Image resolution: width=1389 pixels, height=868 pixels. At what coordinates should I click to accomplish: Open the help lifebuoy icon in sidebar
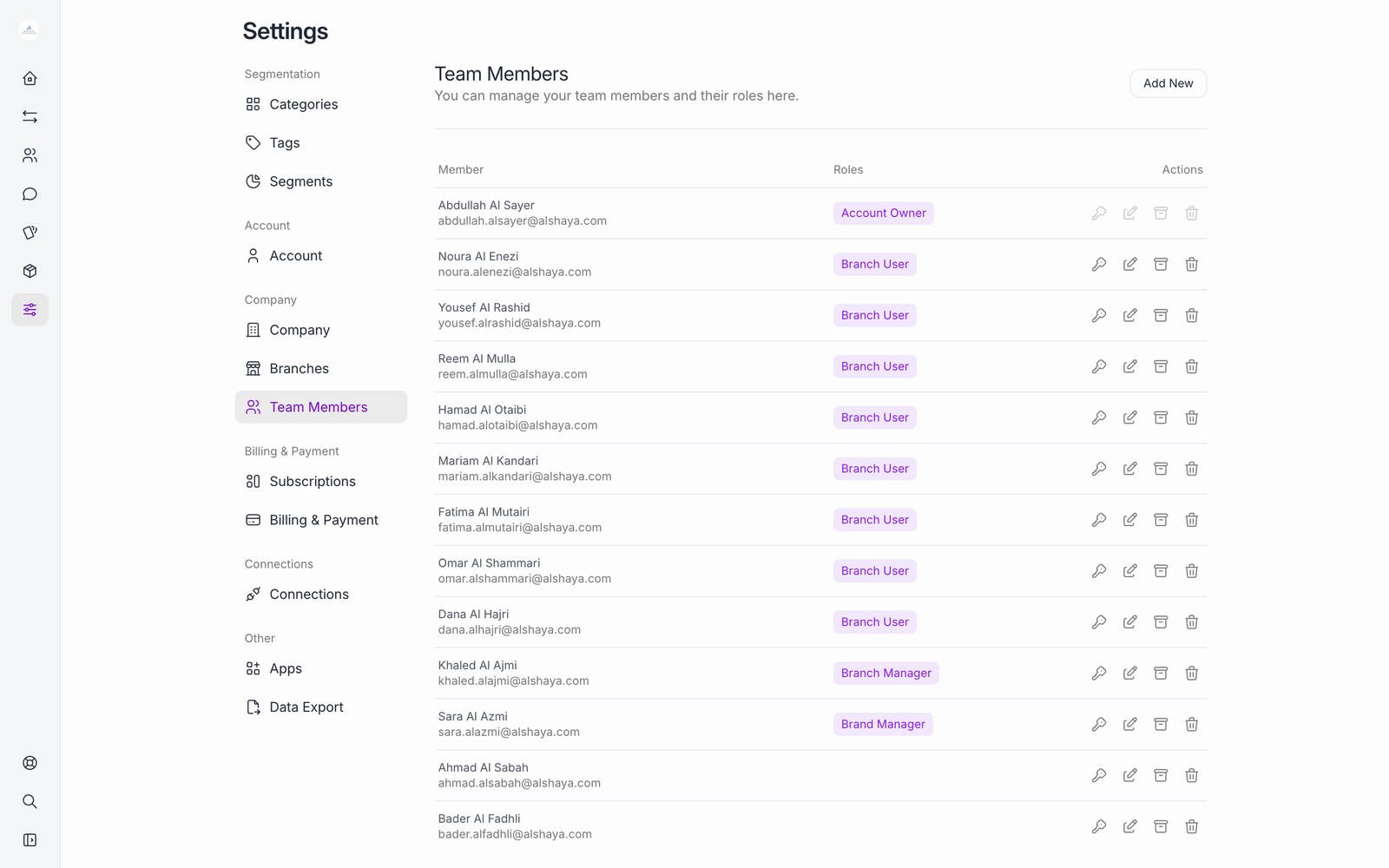(30, 763)
